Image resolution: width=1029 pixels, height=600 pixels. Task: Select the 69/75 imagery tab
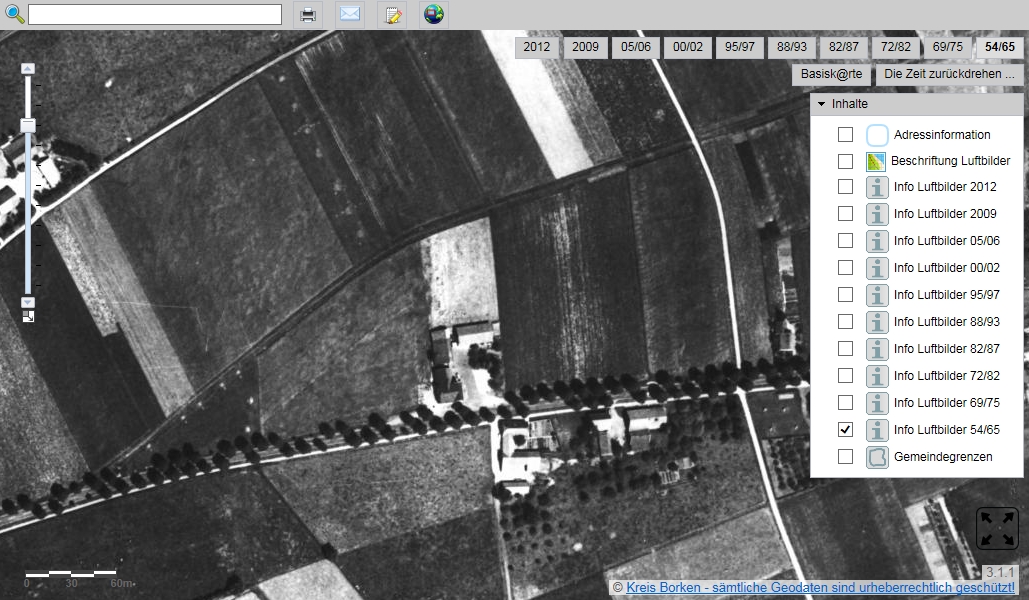pyautogui.click(x=948, y=47)
